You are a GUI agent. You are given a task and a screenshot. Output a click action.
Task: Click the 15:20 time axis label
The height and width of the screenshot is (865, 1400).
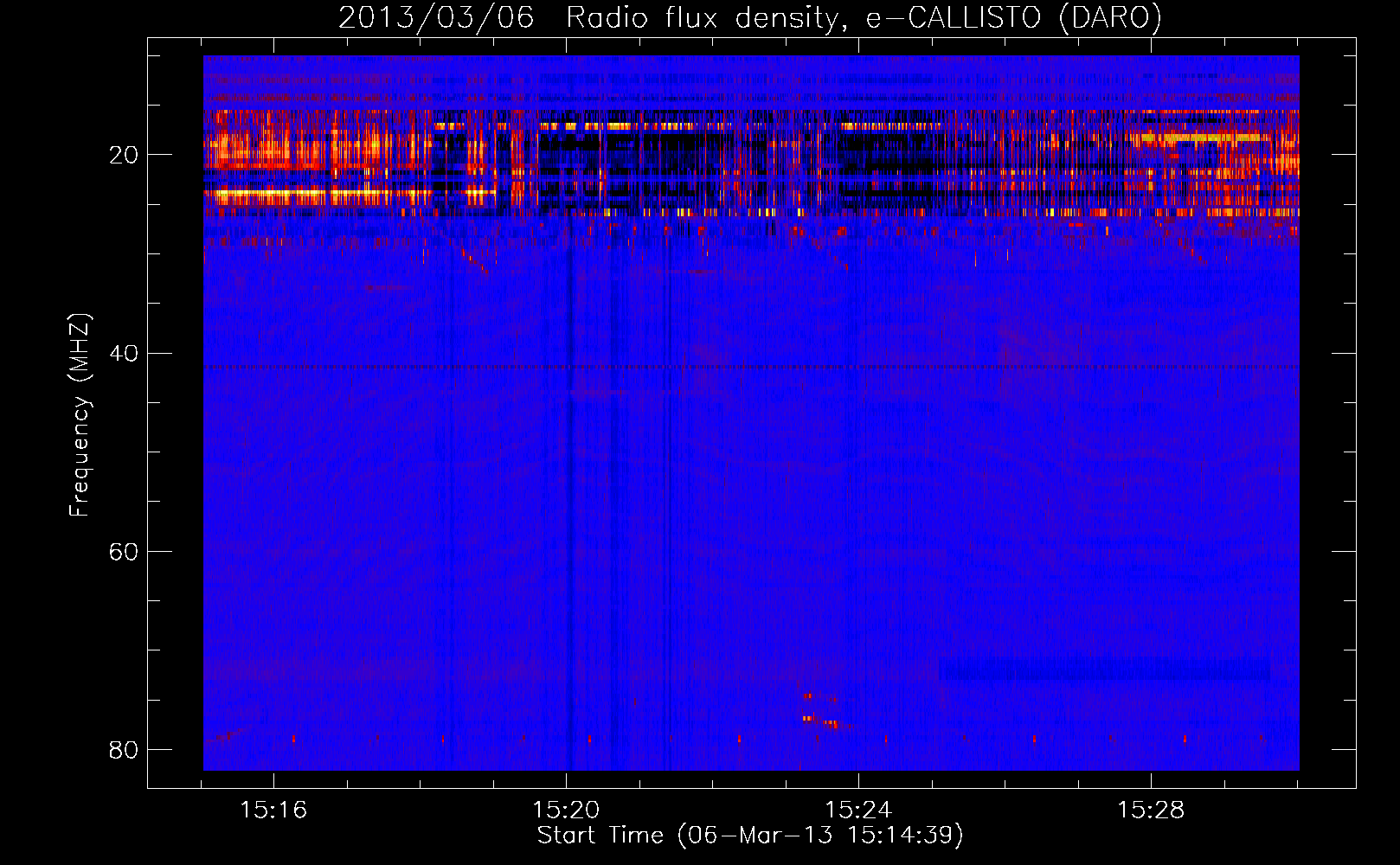coord(566,811)
